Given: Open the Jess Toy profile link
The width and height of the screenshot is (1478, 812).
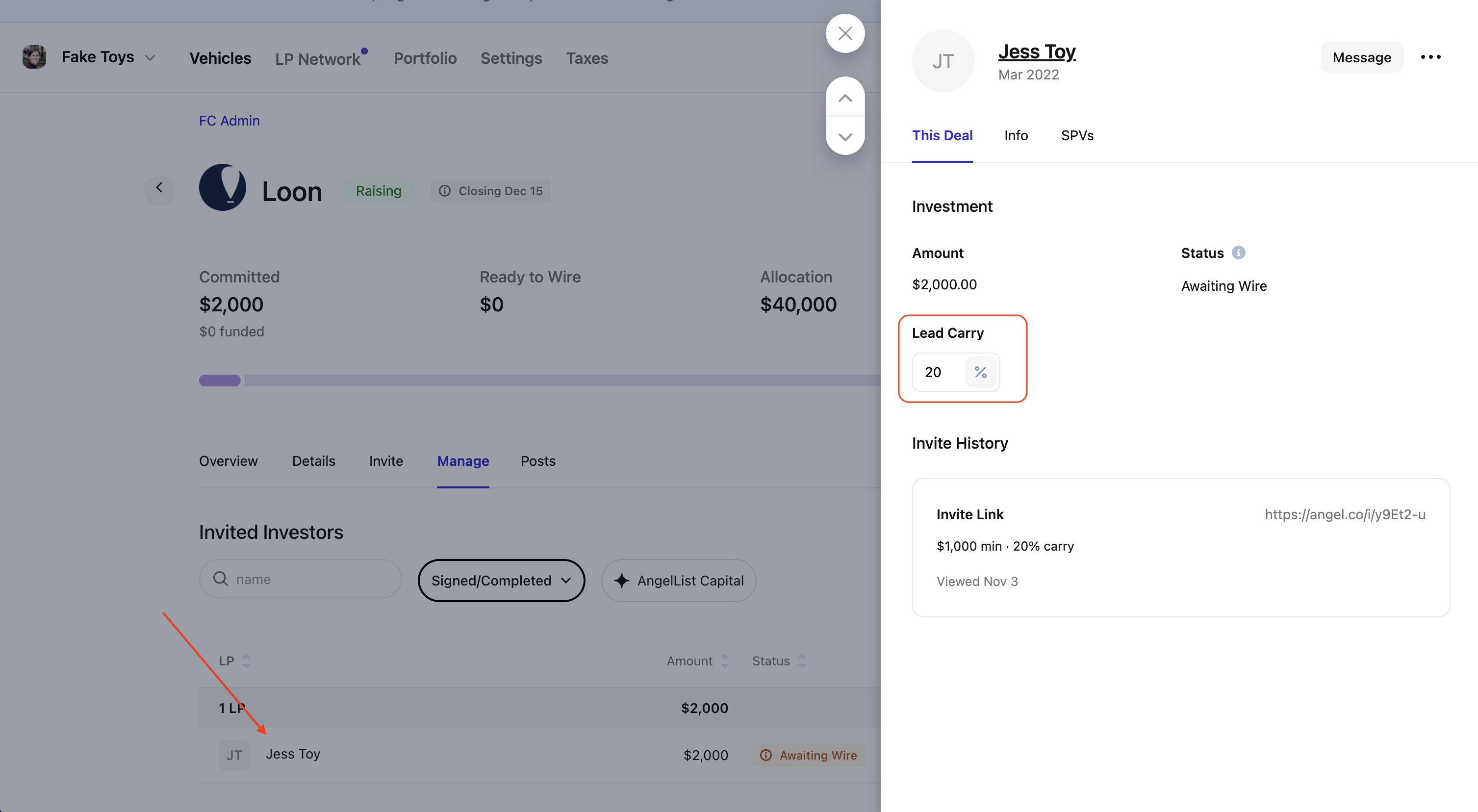Looking at the screenshot, I should (1036, 51).
